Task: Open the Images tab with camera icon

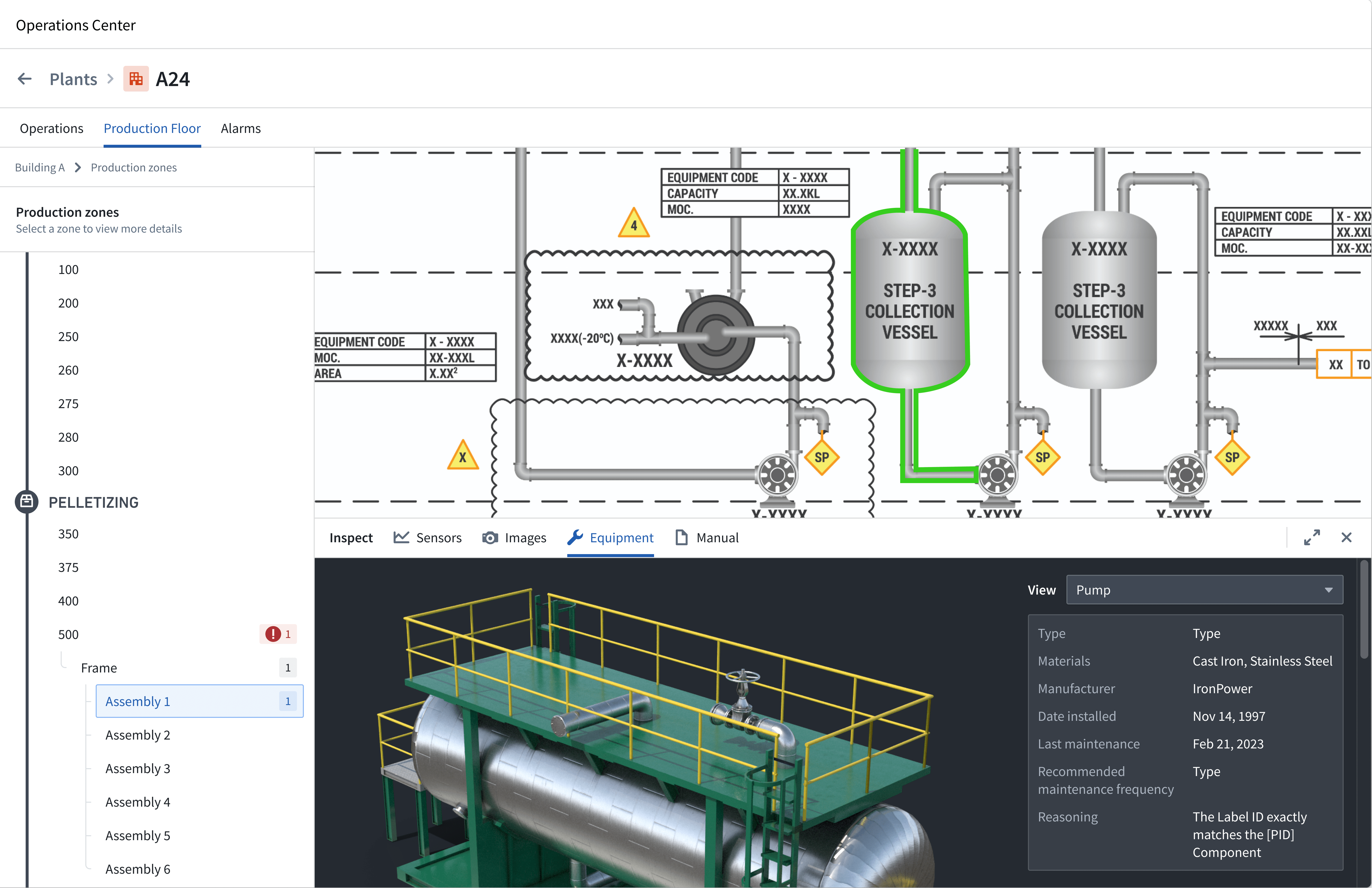Action: point(514,538)
